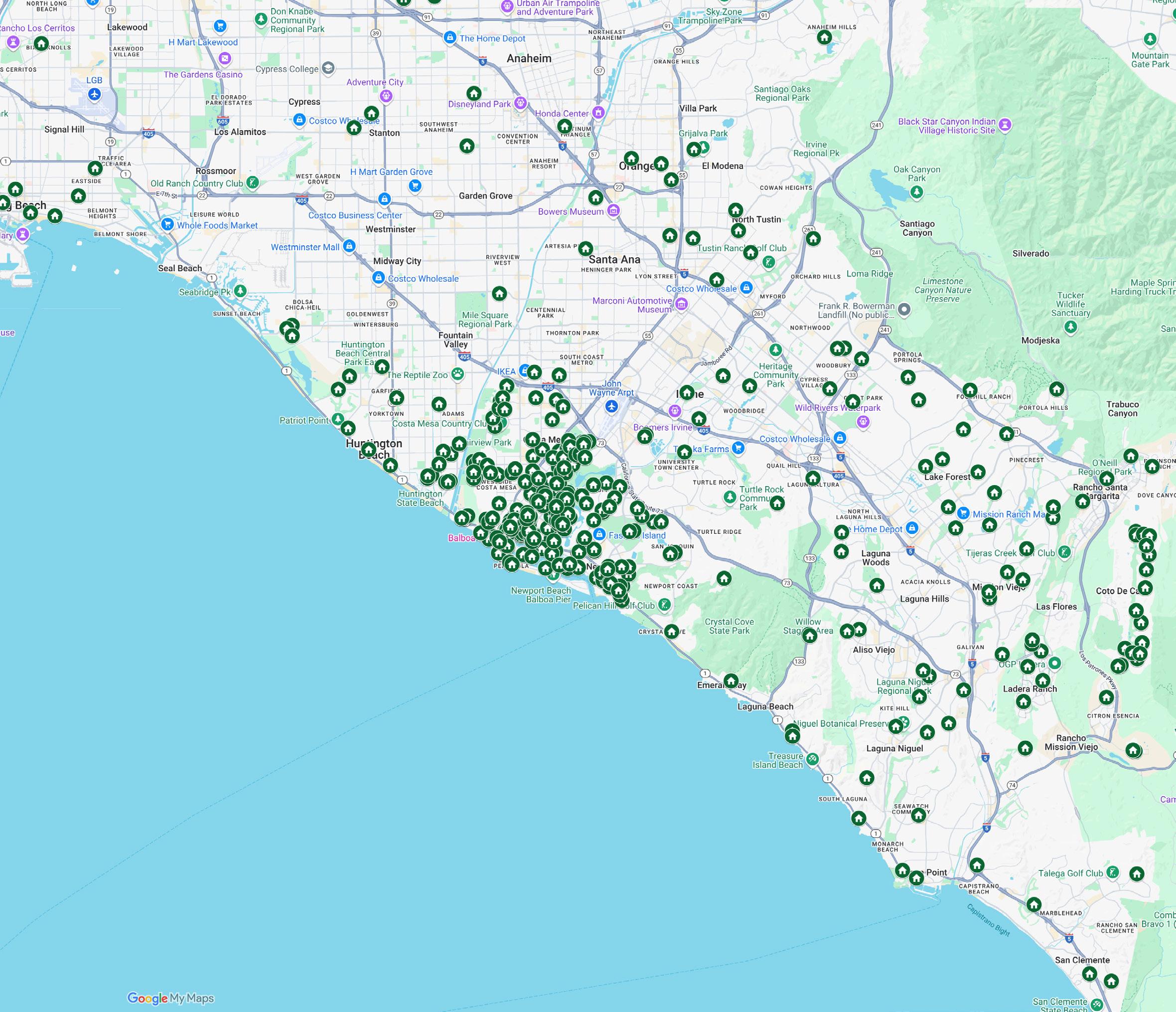Click the Westminster Mall shopping icon

tap(350, 246)
